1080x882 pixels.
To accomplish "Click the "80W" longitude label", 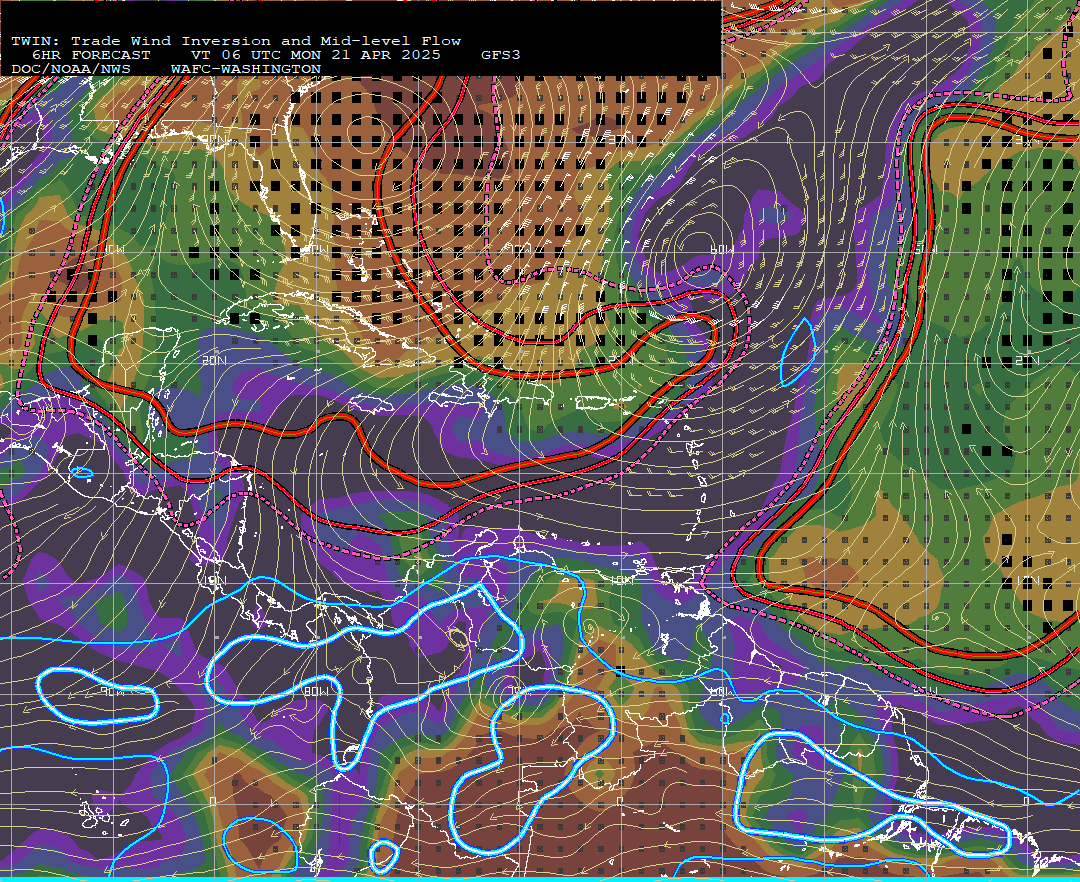I will [317, 691].
